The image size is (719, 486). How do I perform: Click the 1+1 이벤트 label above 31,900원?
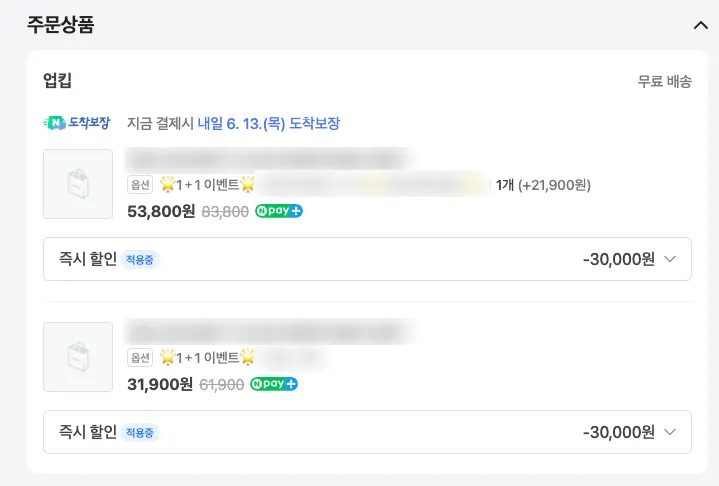[x=208, y=358]
